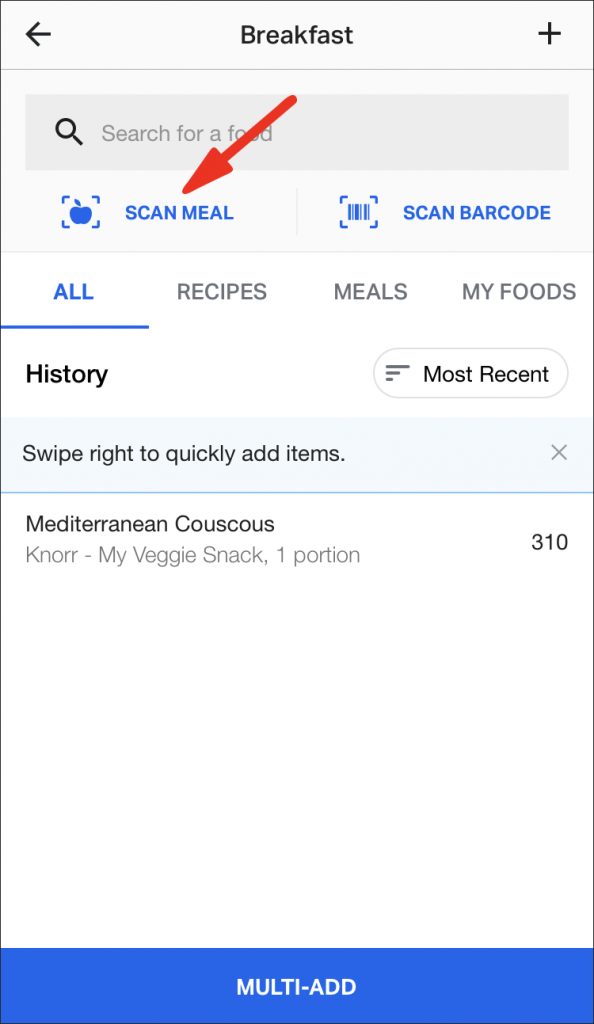Viewport: 594px width, 1024px height.
Task: Stay on the ALL tab by tapping it
Action: click(x=74, y=291)
